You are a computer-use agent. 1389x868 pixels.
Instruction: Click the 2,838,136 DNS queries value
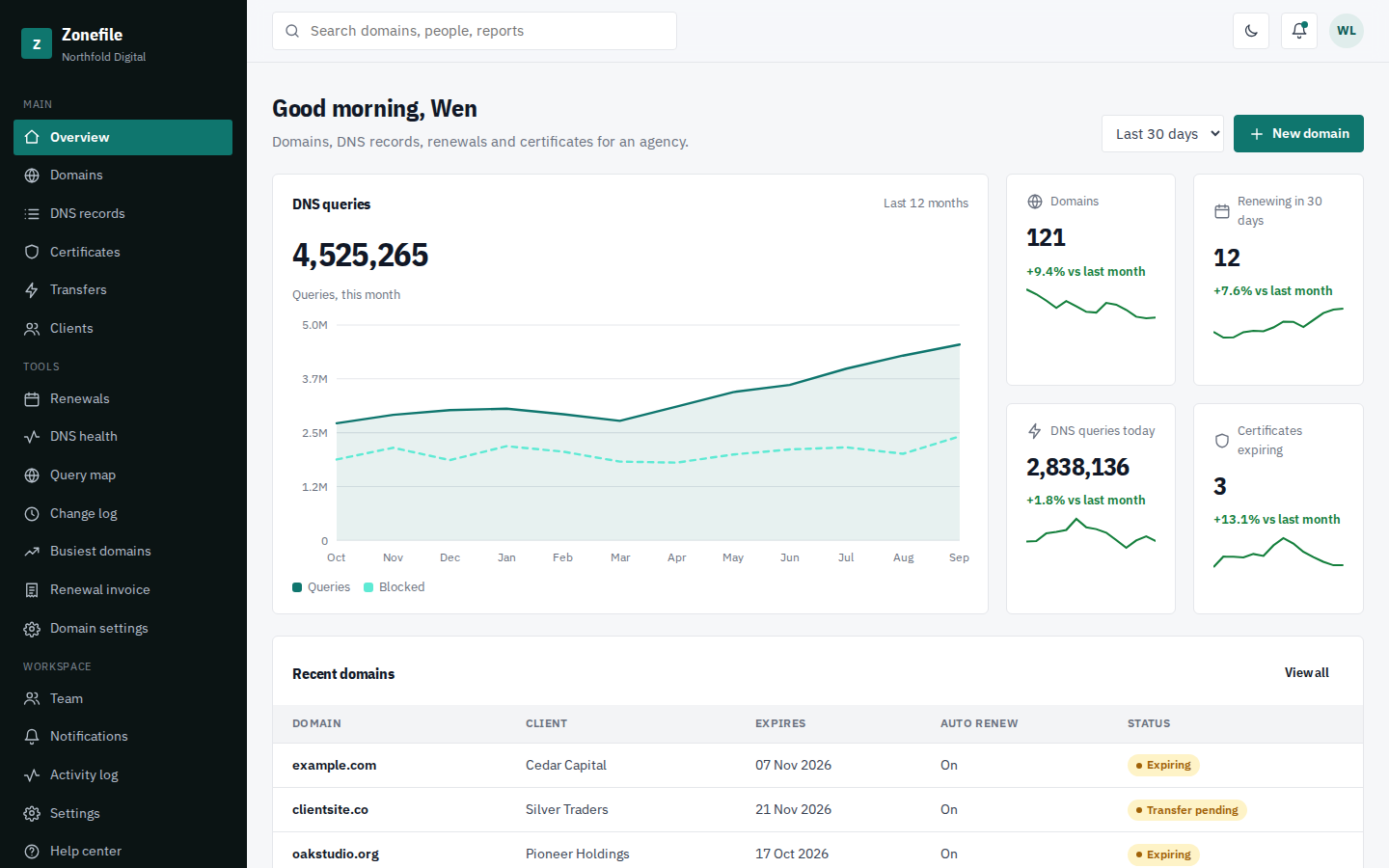(x=1077, y=468)
